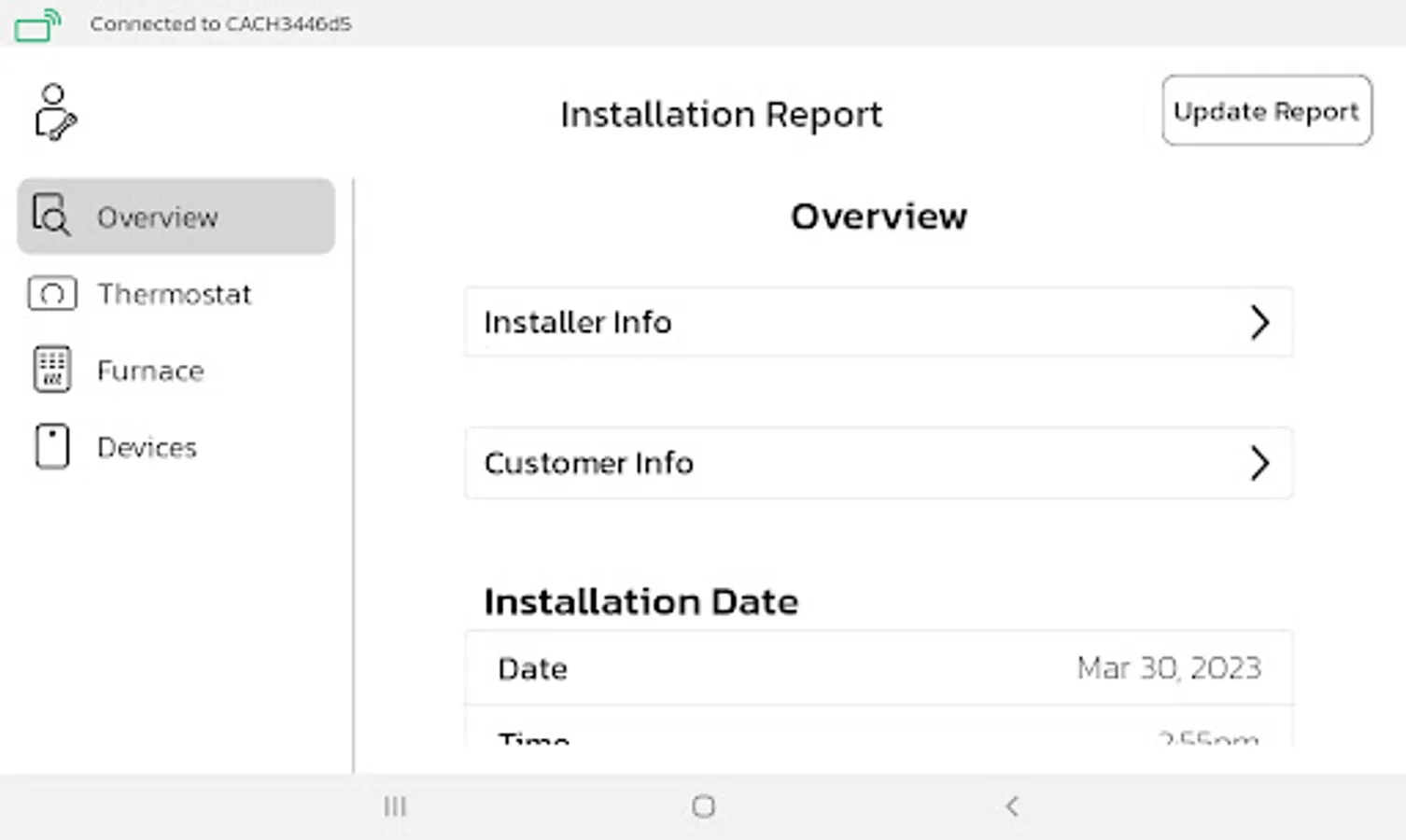Click the connection status icon
This screenshot has height=840, width=1406.
tap(38, 25)
